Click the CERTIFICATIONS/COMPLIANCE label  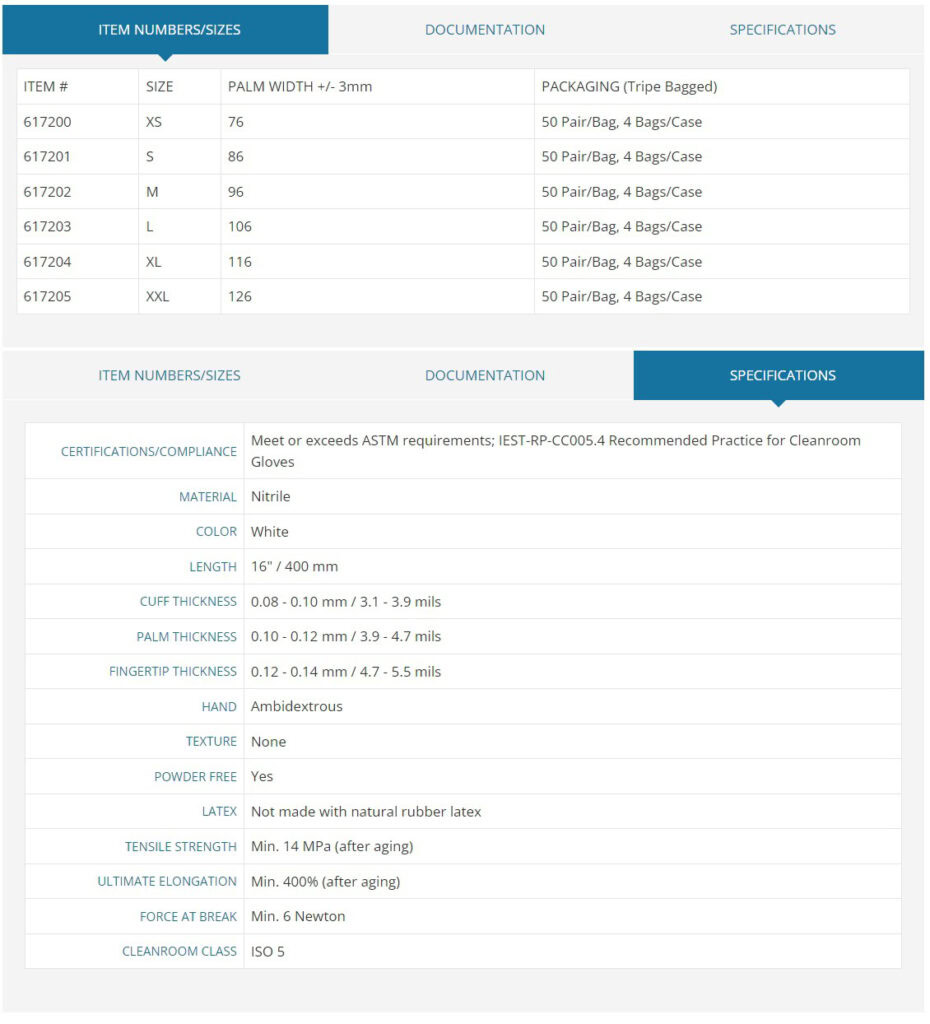(x=149, y=452)
